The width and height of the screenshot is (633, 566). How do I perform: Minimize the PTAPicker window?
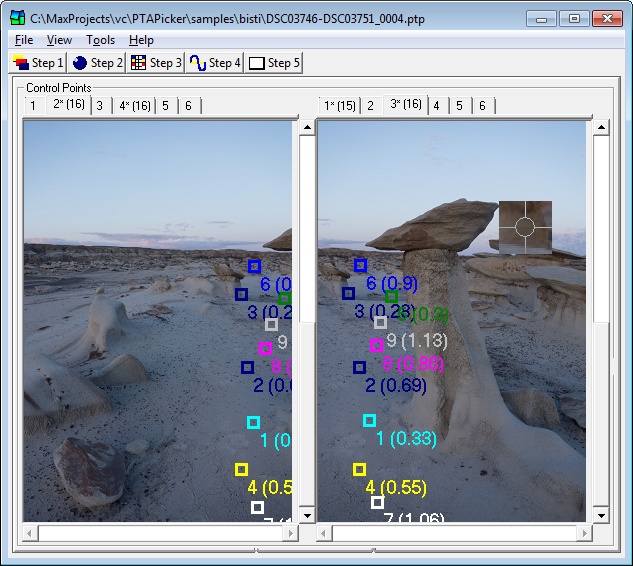coord(541,19)
